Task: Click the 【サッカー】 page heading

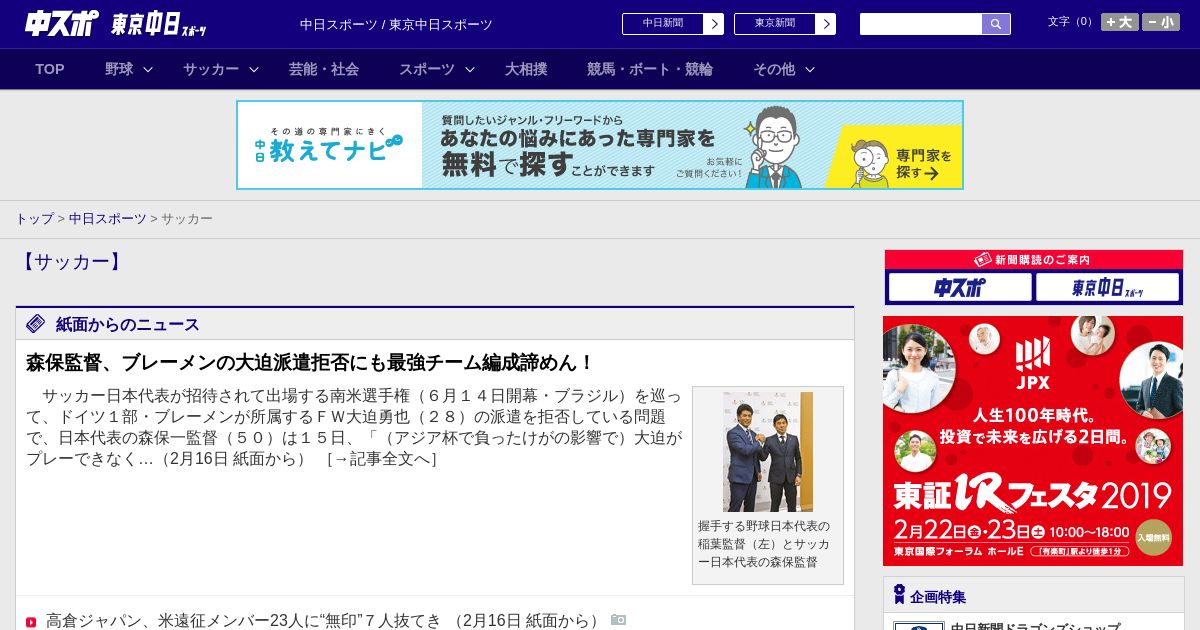Action: [71, 262]
